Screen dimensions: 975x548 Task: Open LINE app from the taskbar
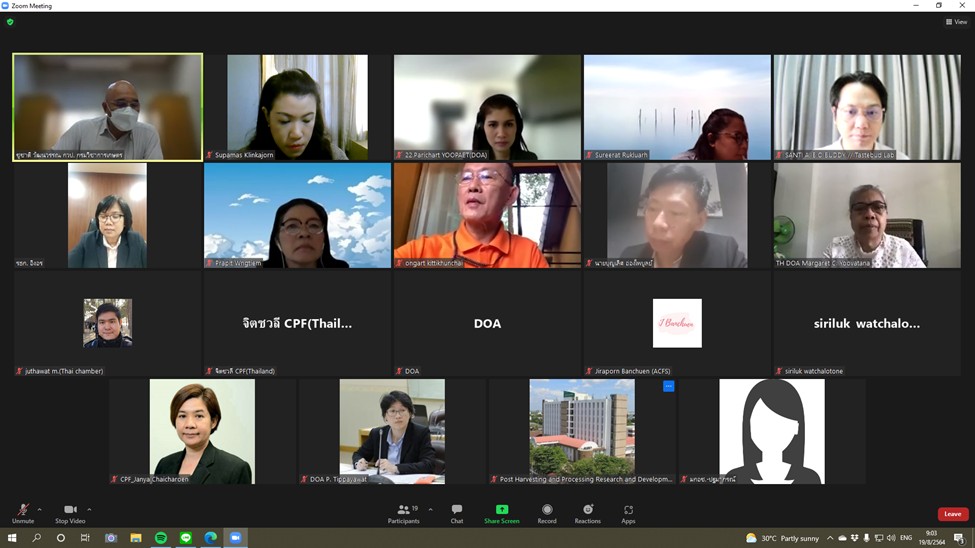point(185,538)
